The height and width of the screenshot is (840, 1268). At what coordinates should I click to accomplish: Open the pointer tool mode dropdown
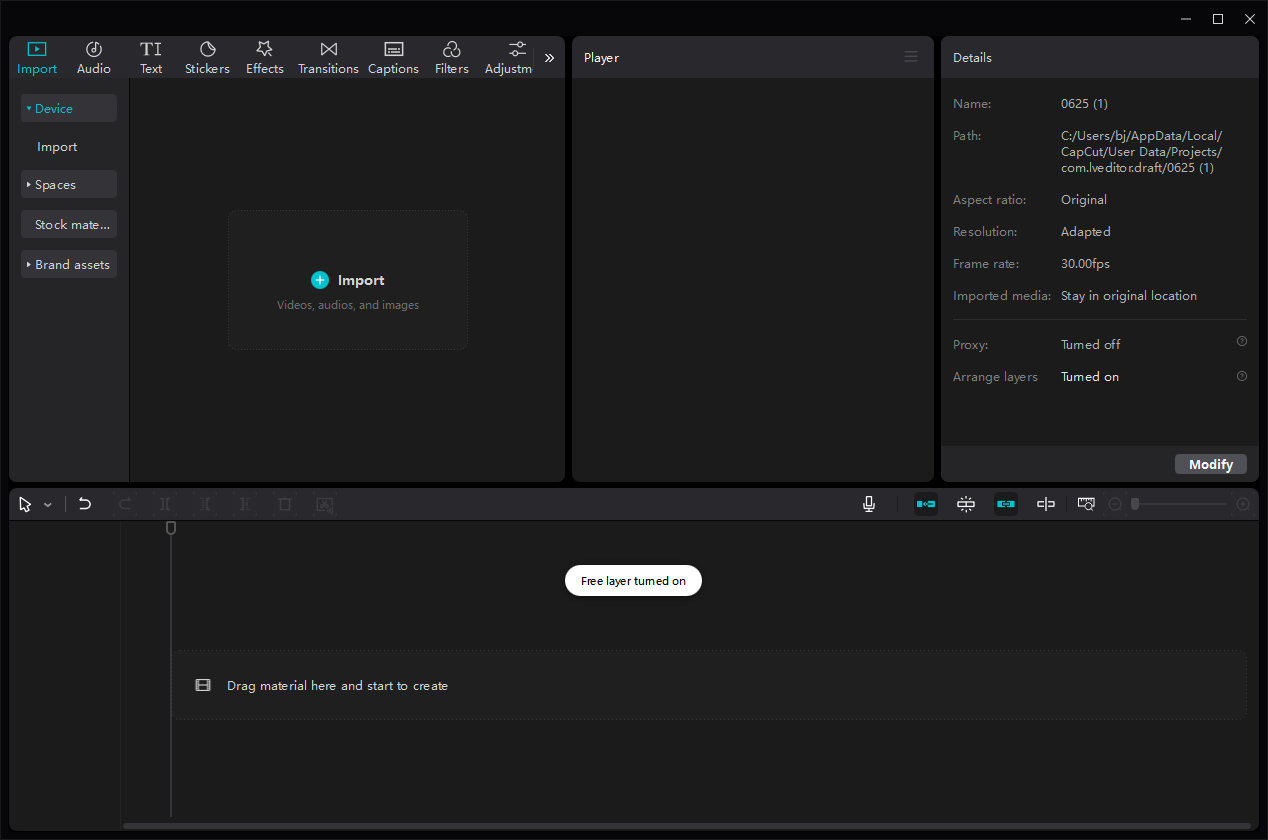pyautogui.click(x=48, y=505)
